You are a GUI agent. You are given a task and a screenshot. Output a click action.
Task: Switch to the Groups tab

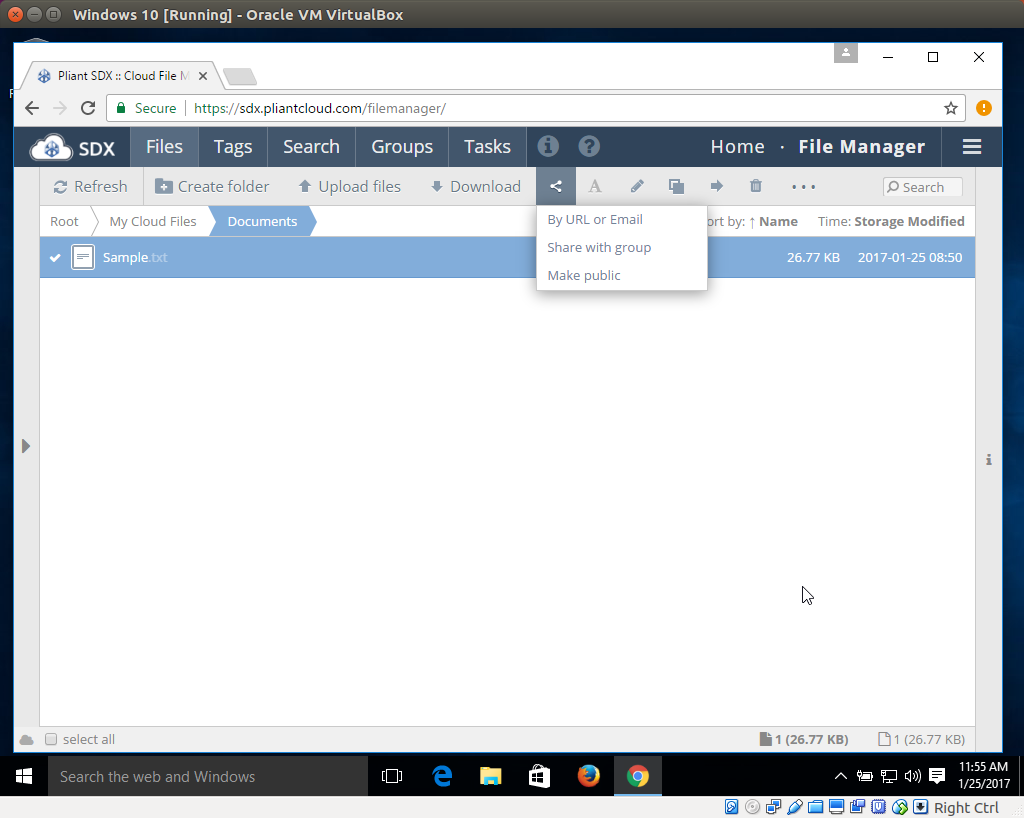[x=402, y=147]
